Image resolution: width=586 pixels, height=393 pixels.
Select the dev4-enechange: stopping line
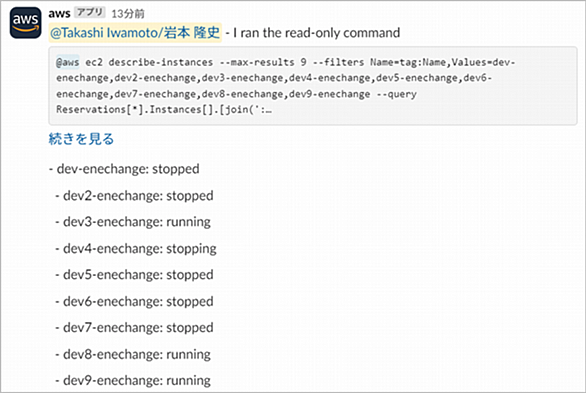click(x=136, y=248)
